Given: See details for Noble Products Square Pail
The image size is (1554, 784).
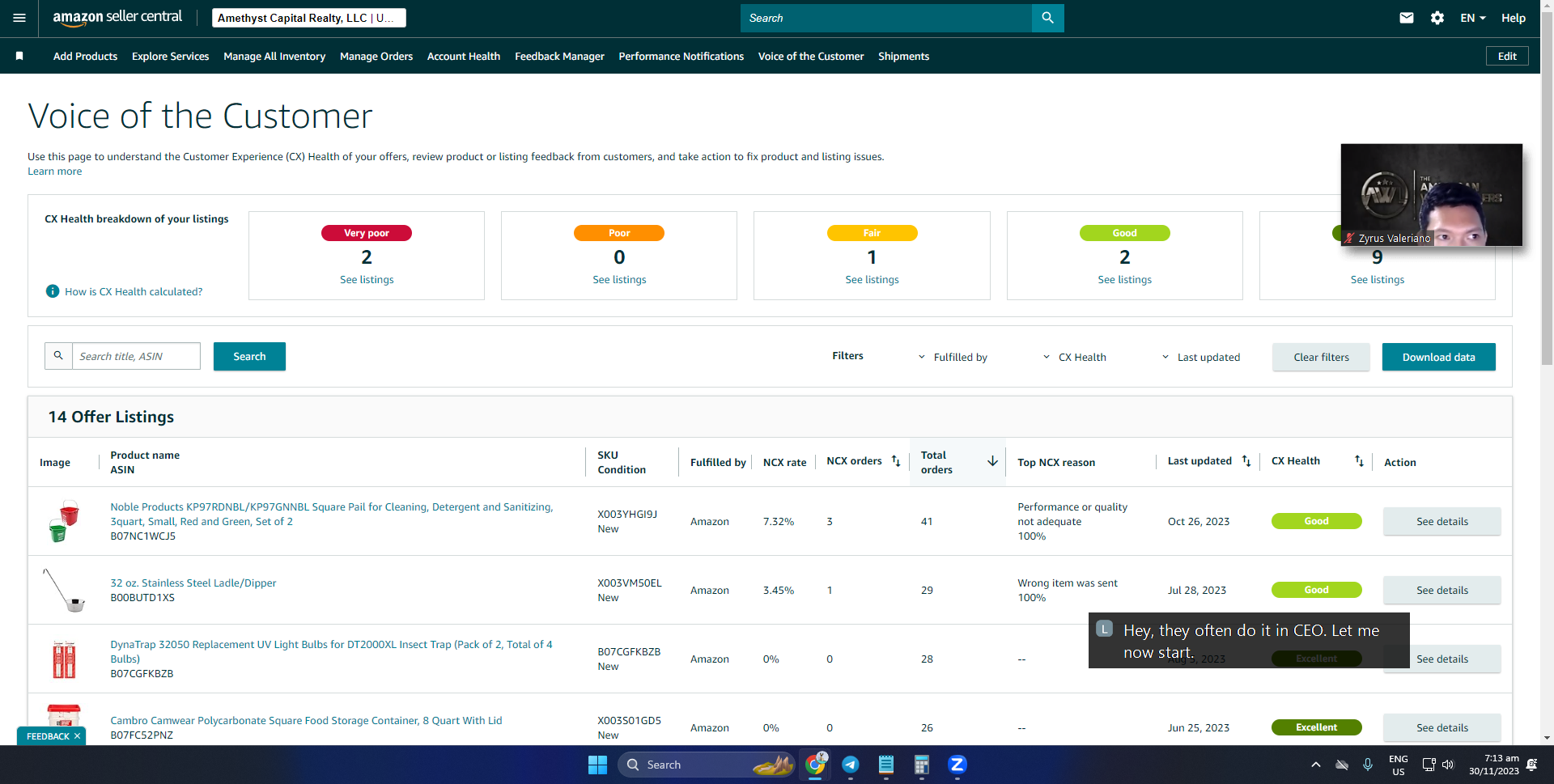Looking at the screenshot, I should click(x=1441, y=521).
